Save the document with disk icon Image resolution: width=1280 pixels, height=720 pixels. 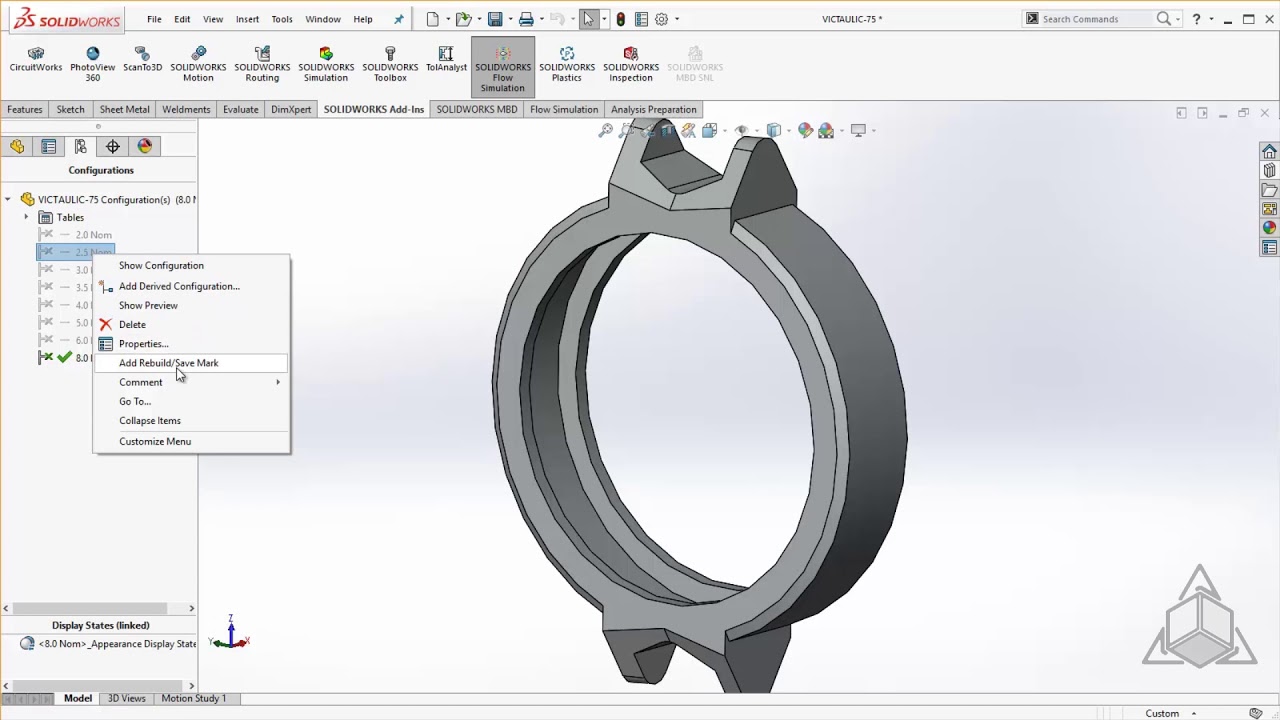coord(495,19)
